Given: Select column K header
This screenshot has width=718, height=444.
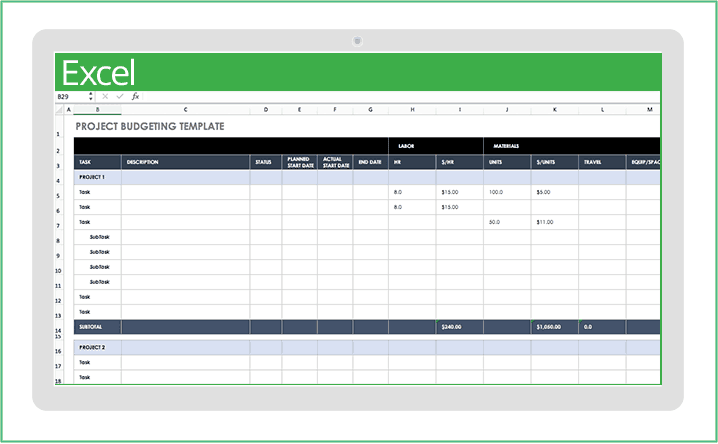Looking at the screenshot, I should tap(555, 109).
